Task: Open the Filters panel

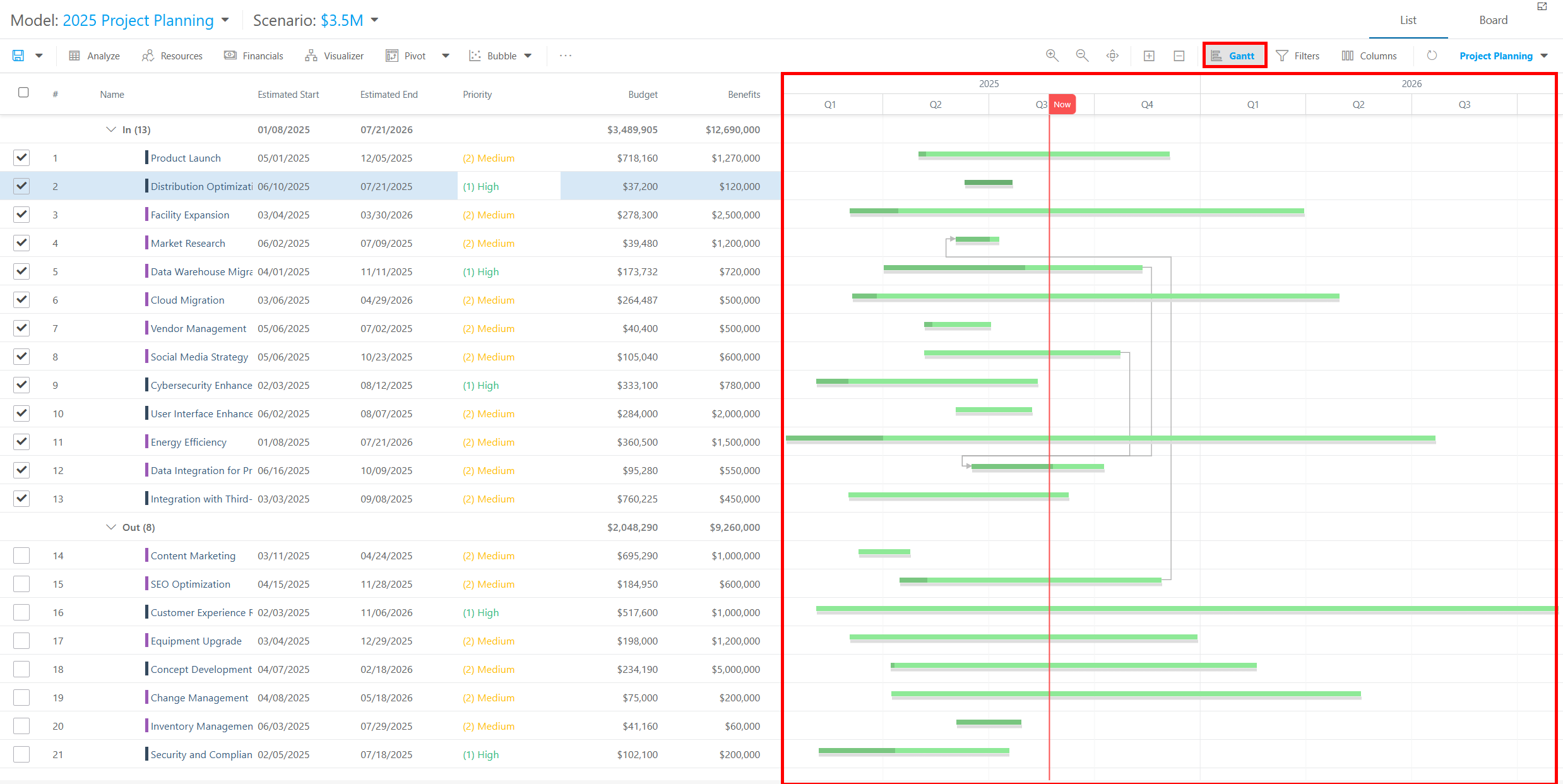Action: click(1298, 56)
